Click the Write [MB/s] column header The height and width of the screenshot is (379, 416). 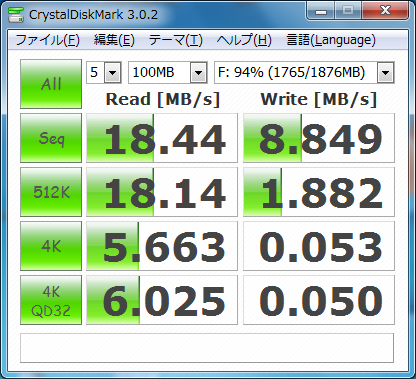pos(319,99)
